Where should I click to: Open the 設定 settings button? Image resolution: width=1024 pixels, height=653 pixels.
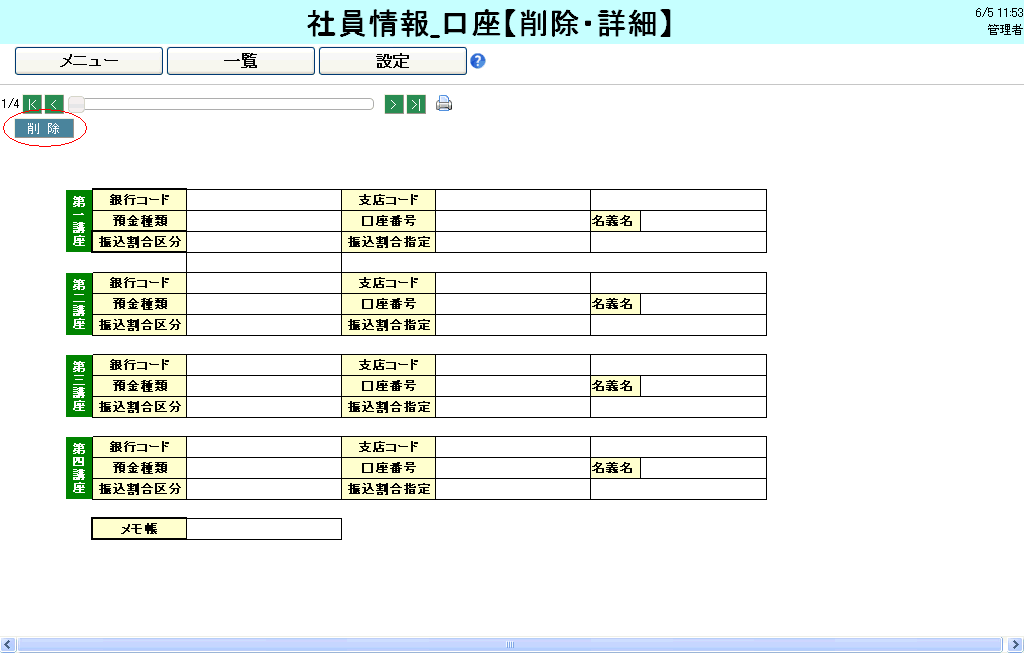pyautogui.click(x=393, y=61)
